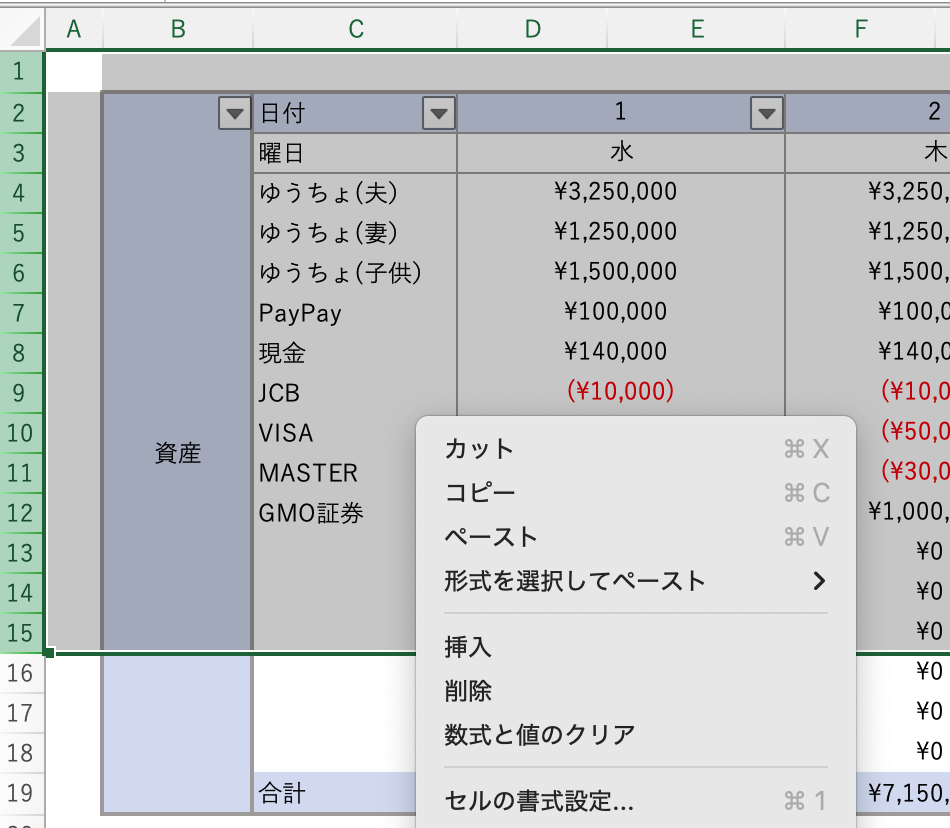Click the merged 資産 cell

(178, 453)
